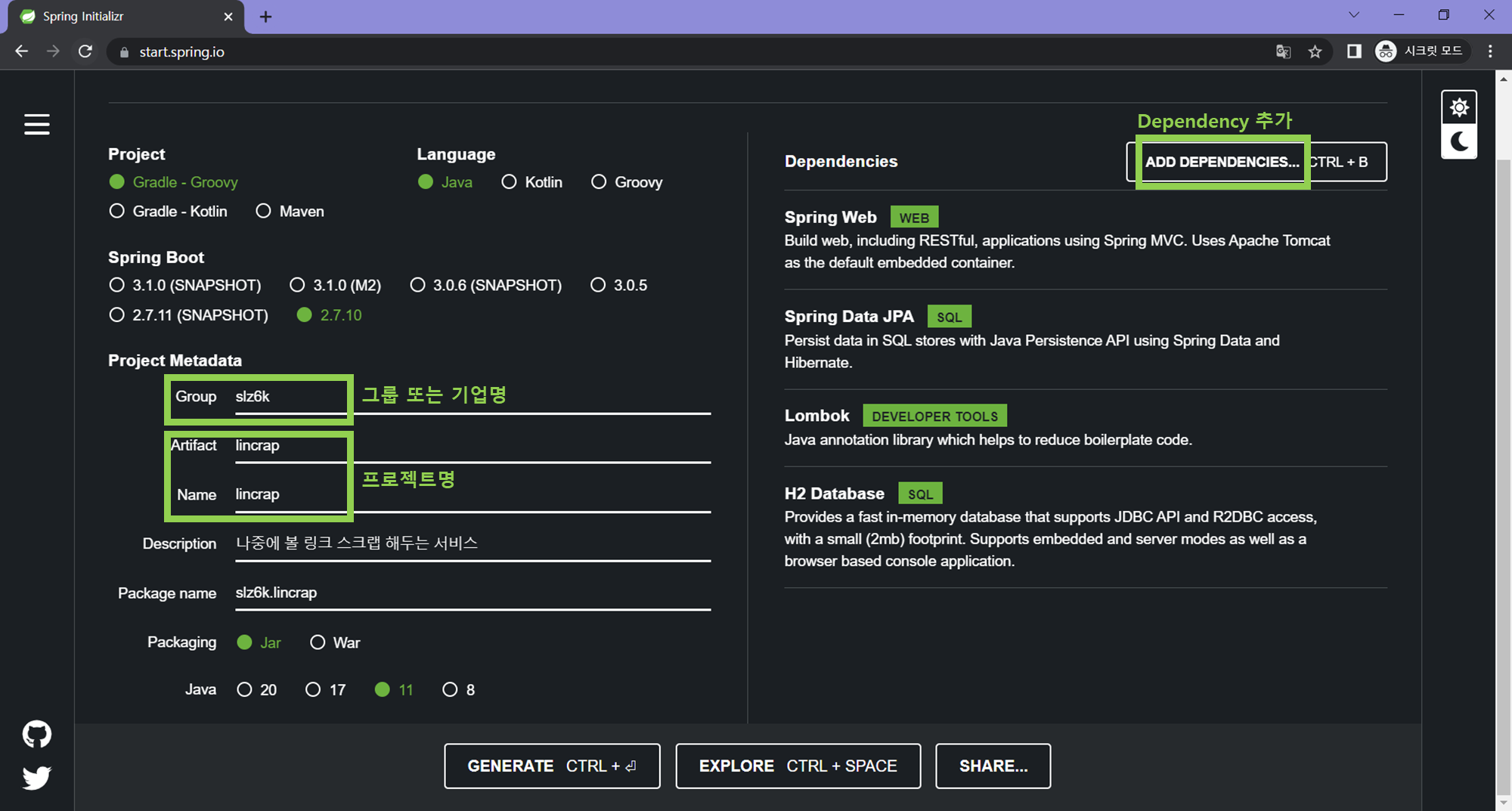Select Java version 11
The height and width of the screenshot is (811, 1512).
point(394,689)
